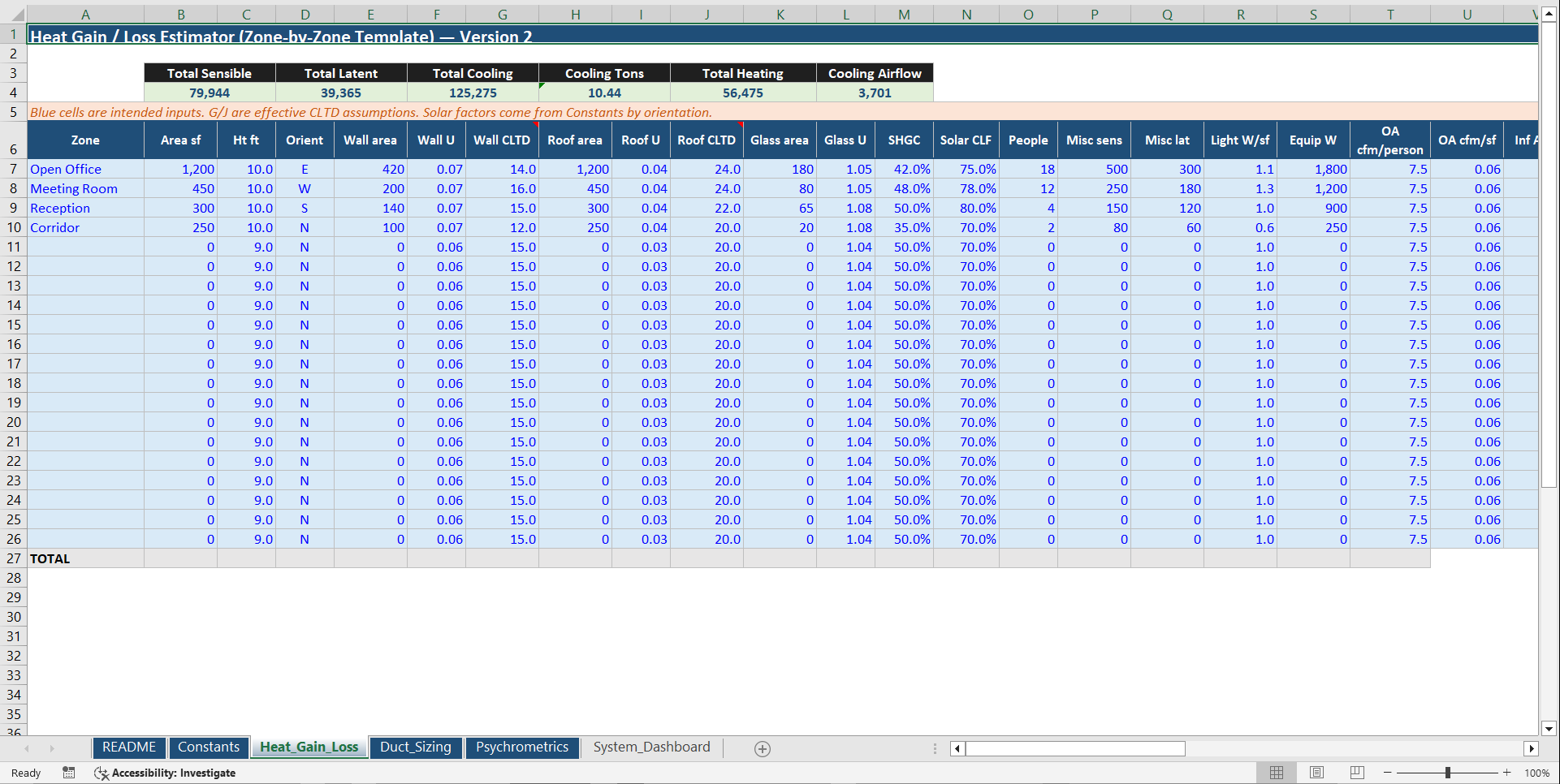Open the System_Dashboard sheet
The width and height of the screenshot is (1560, 784).
650,747
